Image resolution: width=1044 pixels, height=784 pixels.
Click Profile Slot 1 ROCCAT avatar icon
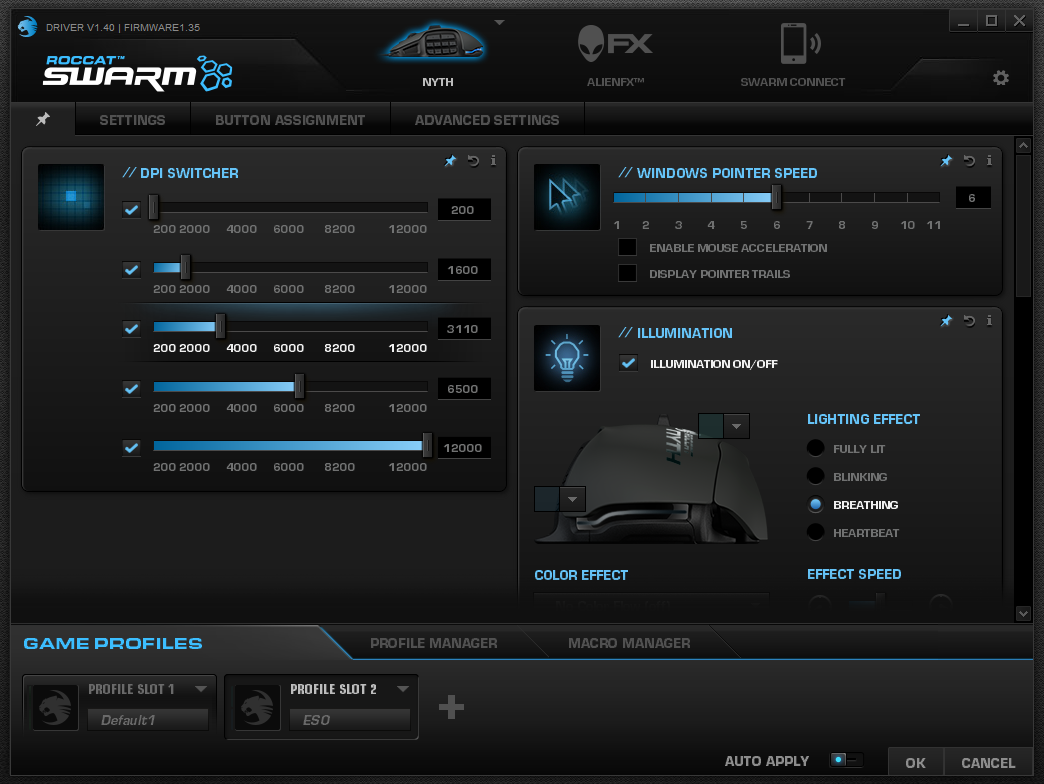(55, 707)
